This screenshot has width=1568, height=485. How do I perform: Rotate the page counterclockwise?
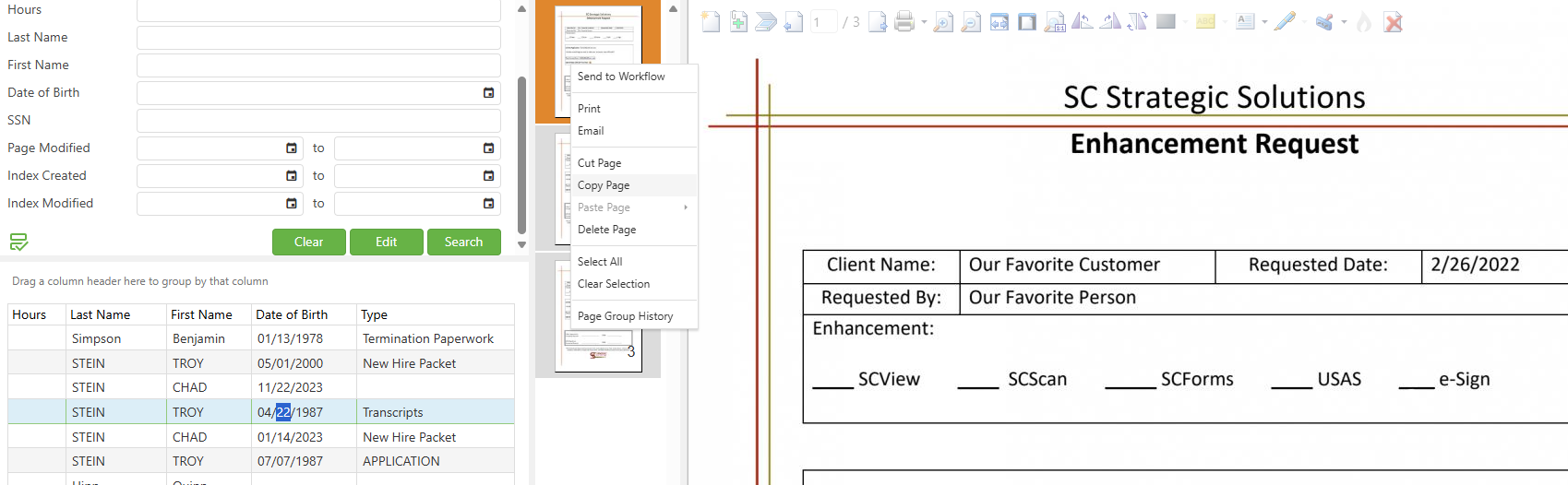1083,22
